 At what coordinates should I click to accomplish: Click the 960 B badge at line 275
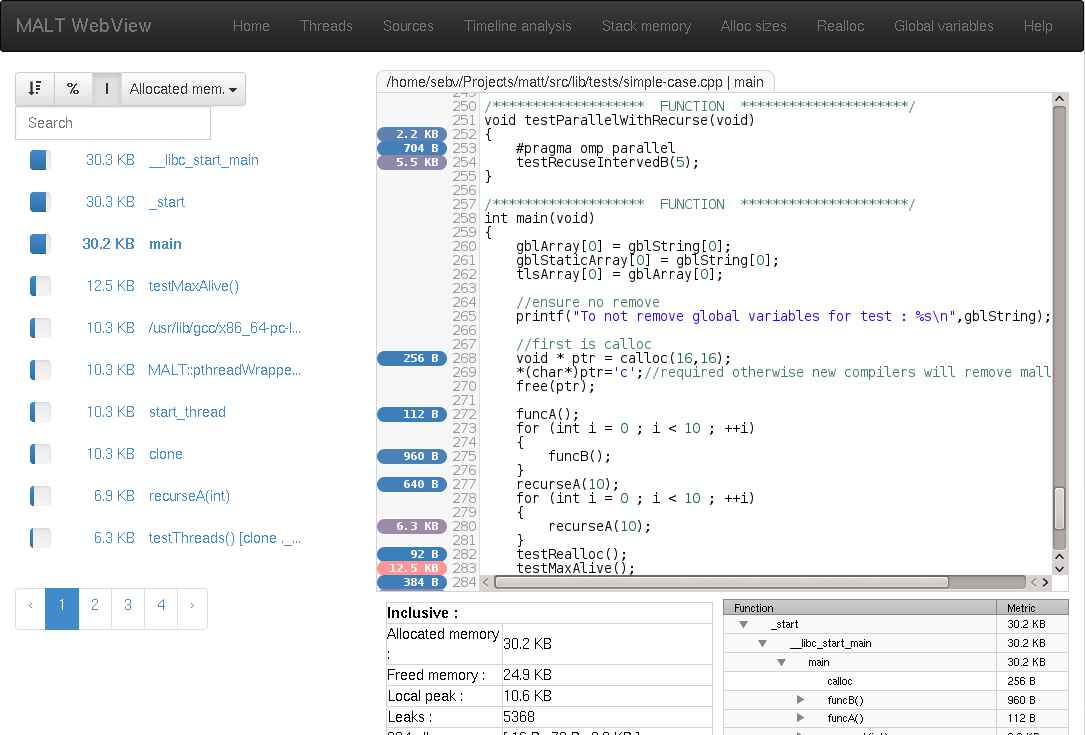coord(412,456)
